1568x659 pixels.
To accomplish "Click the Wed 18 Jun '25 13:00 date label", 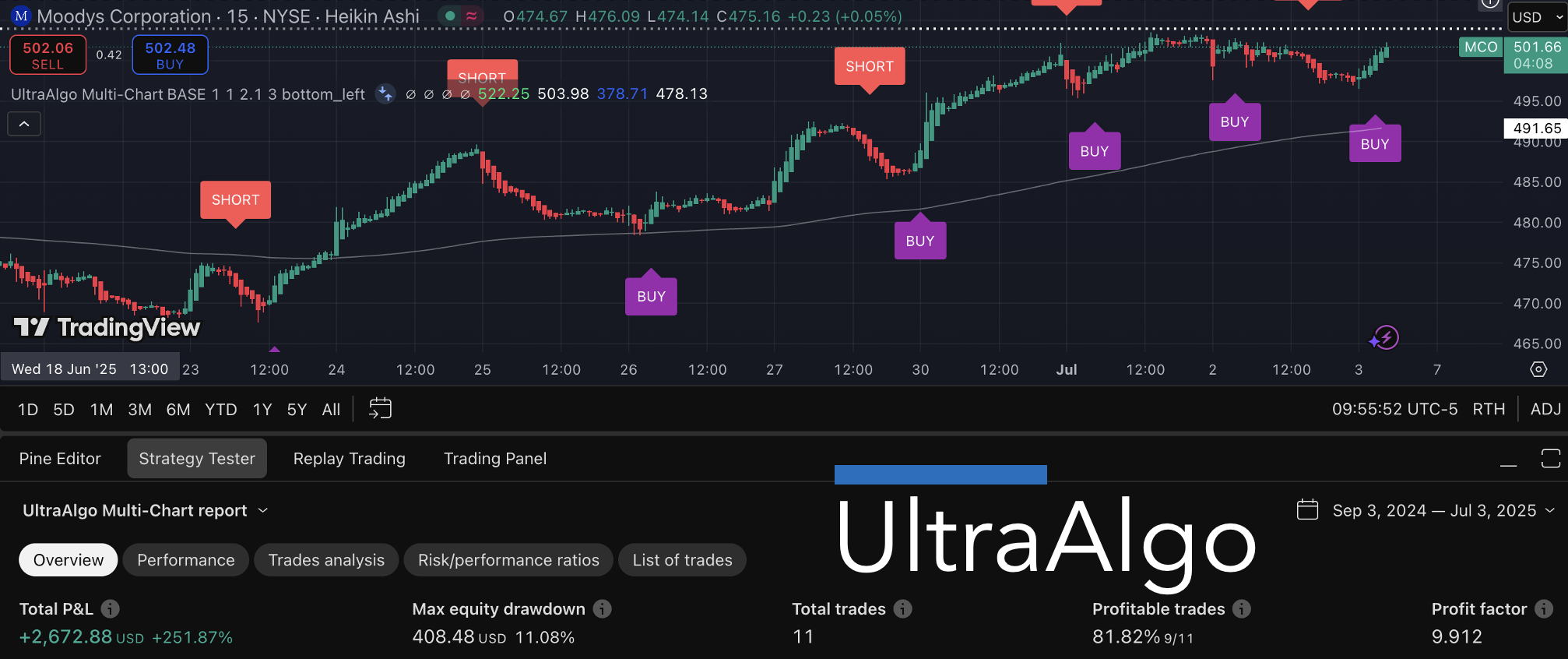I will (90, 369).
